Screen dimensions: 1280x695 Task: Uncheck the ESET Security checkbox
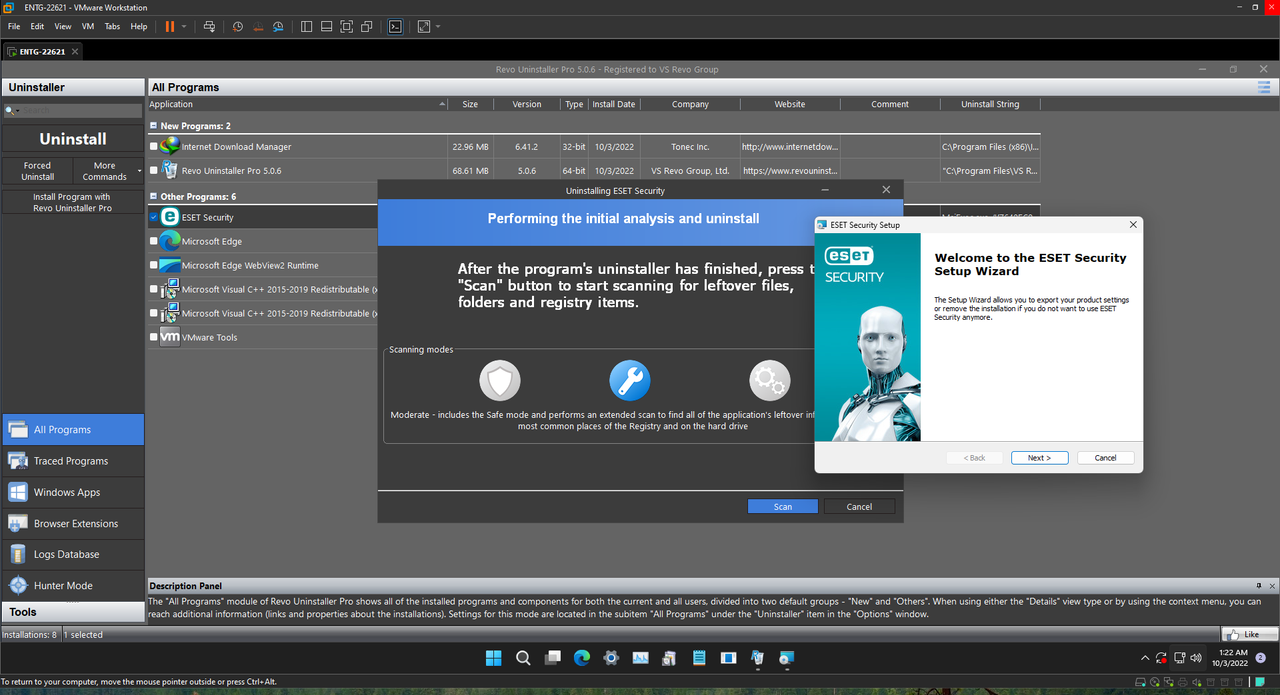(x=154, y=217)
